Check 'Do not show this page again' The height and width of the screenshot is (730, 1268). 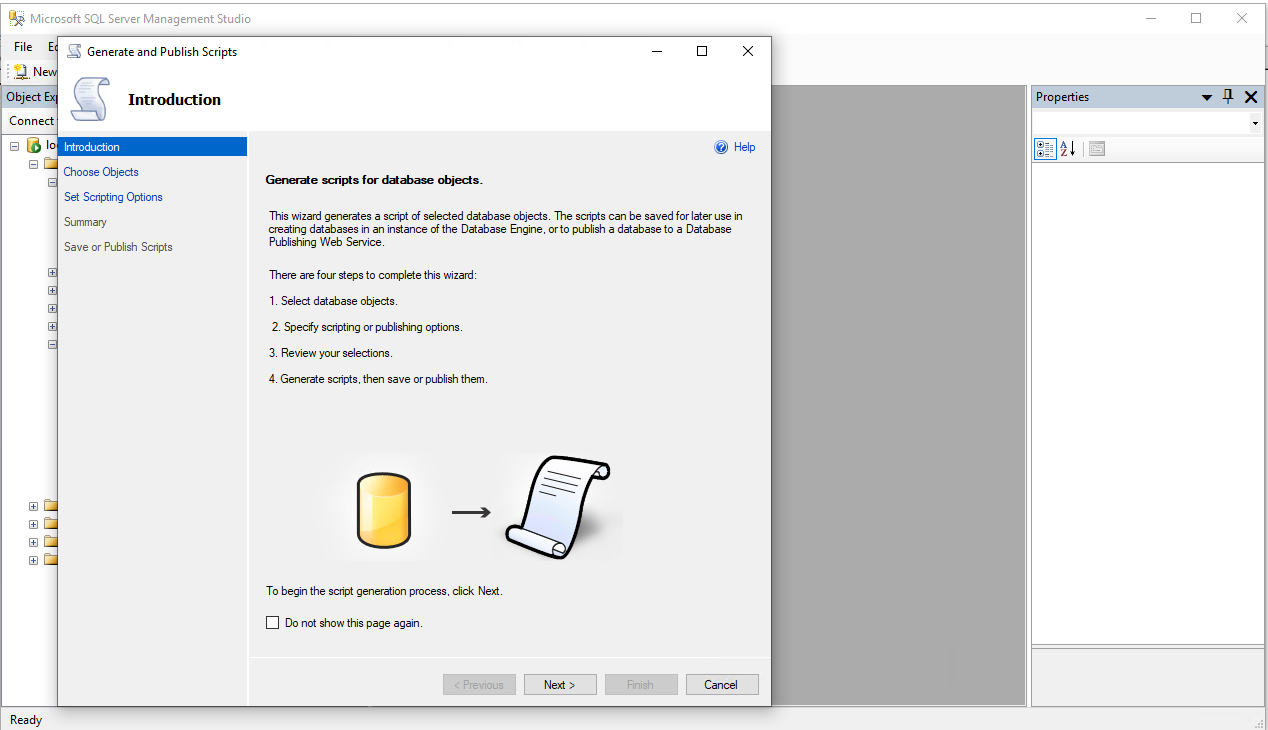point(273,623)
